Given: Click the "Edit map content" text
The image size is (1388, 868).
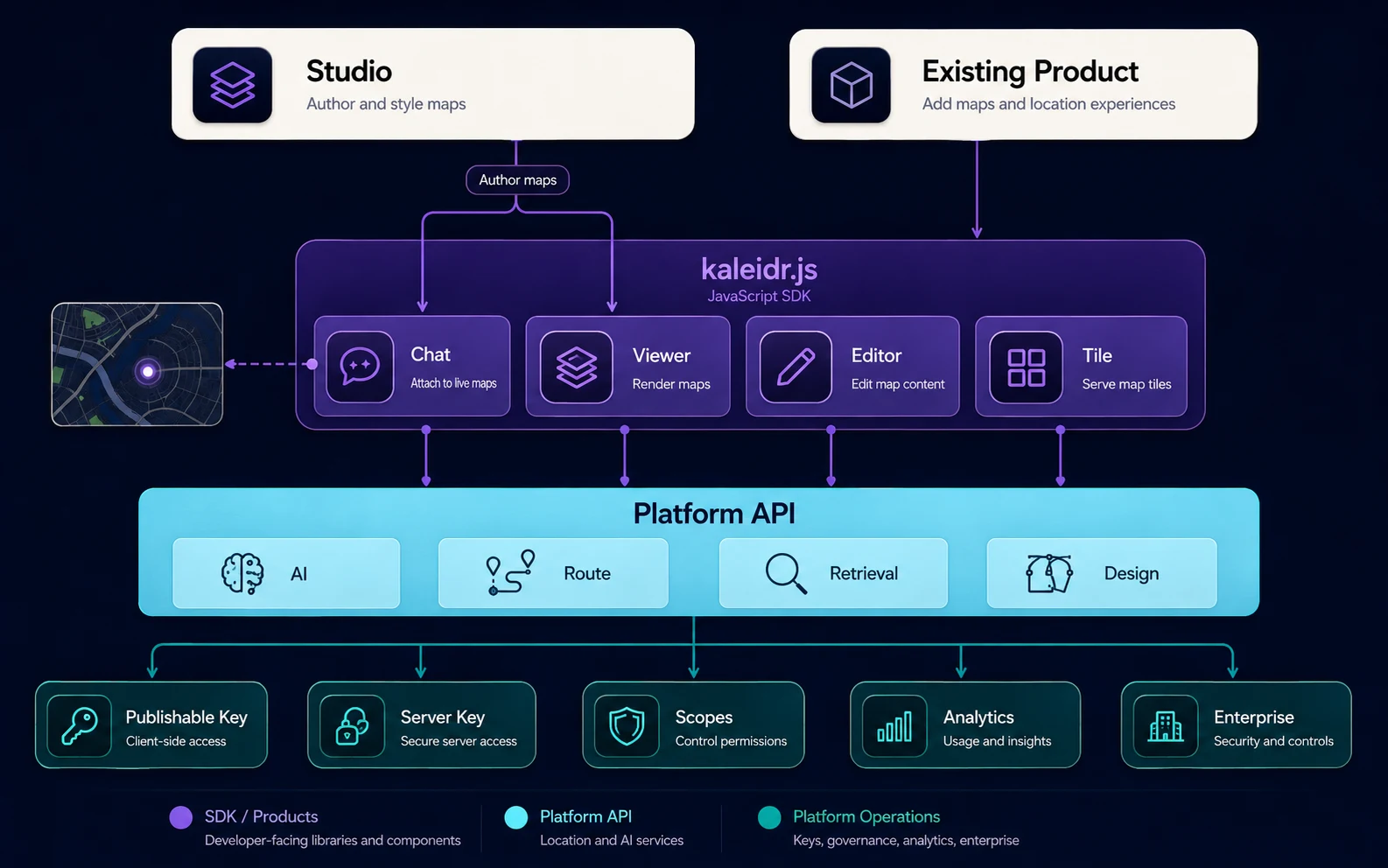Looking at the screenshot, I should pos(898,384).
